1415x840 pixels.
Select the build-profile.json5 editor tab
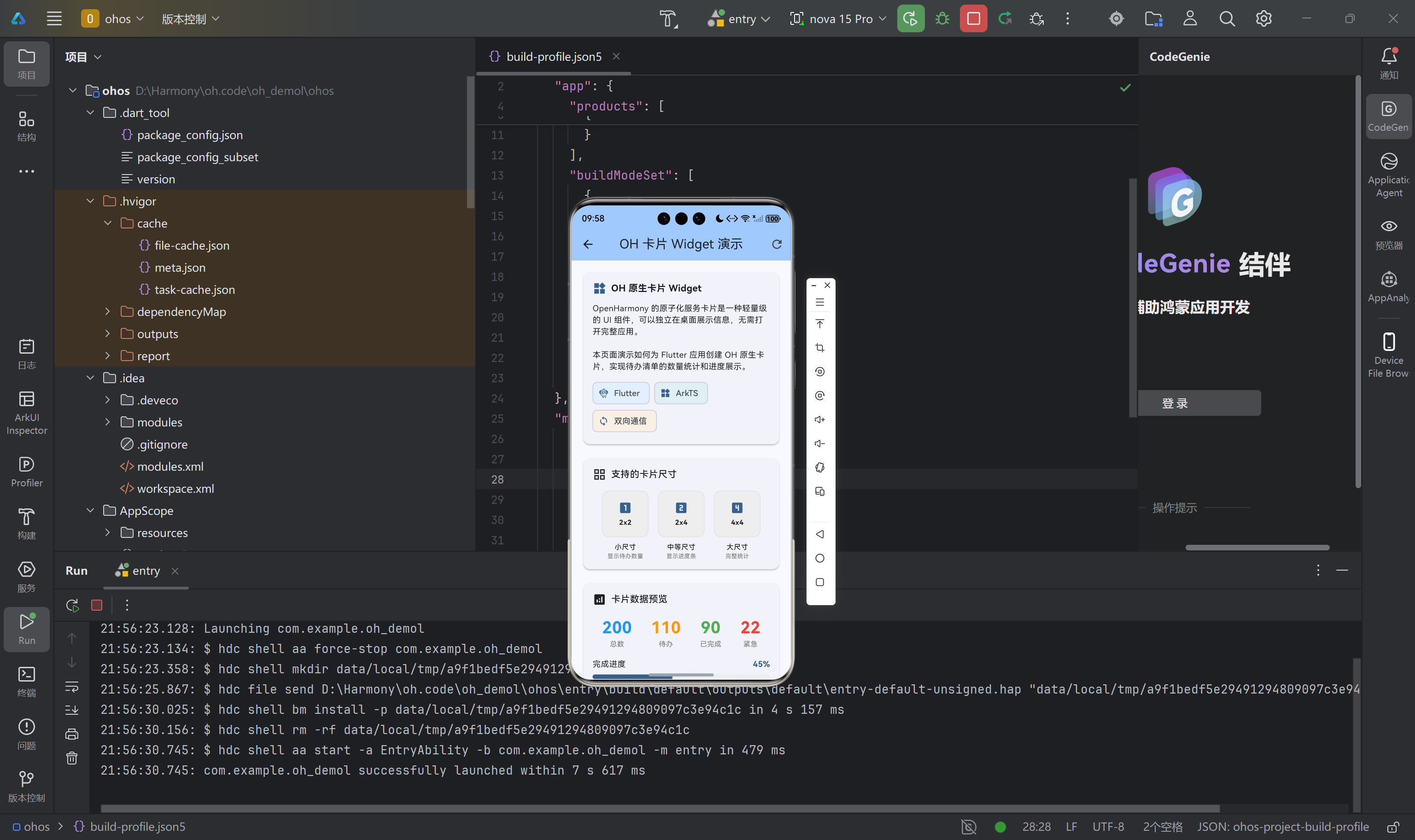tap(553, 57)
